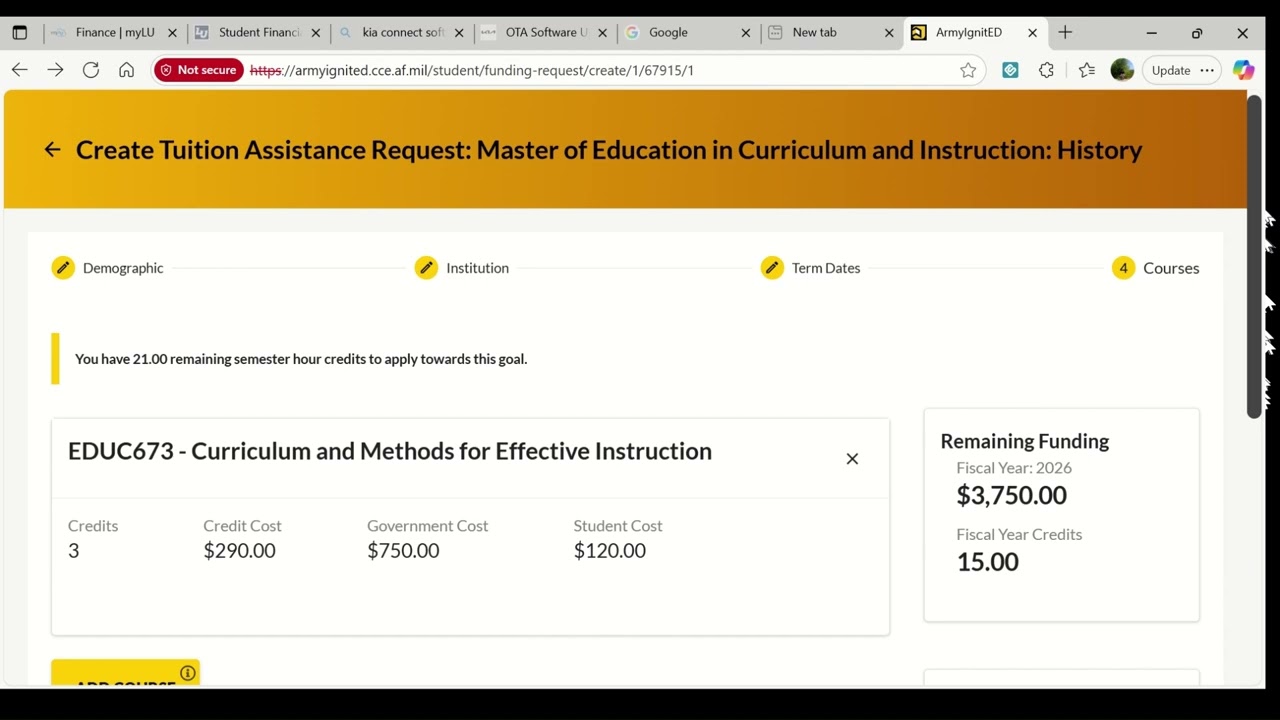
Task: Remove the EDUC673 course with the X
Action: coord(852,459)
